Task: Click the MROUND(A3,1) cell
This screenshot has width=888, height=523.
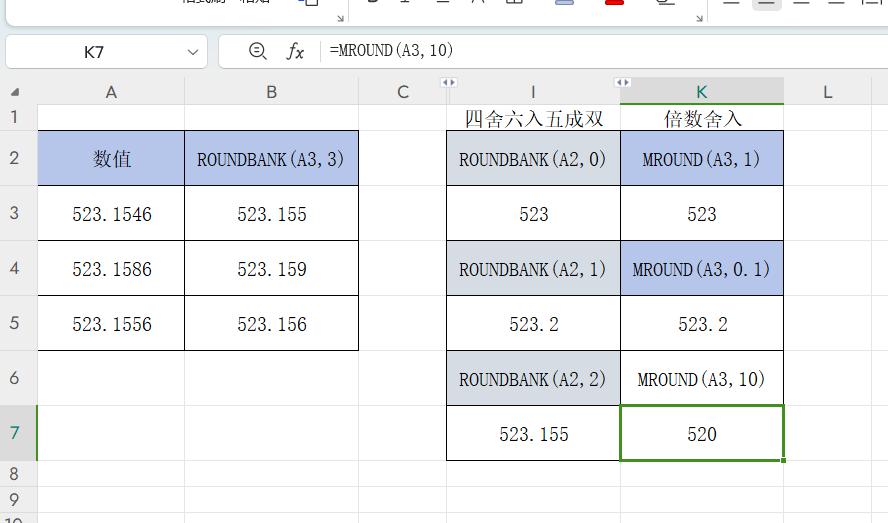Action: pyautogui.click(x=702, y=158)
